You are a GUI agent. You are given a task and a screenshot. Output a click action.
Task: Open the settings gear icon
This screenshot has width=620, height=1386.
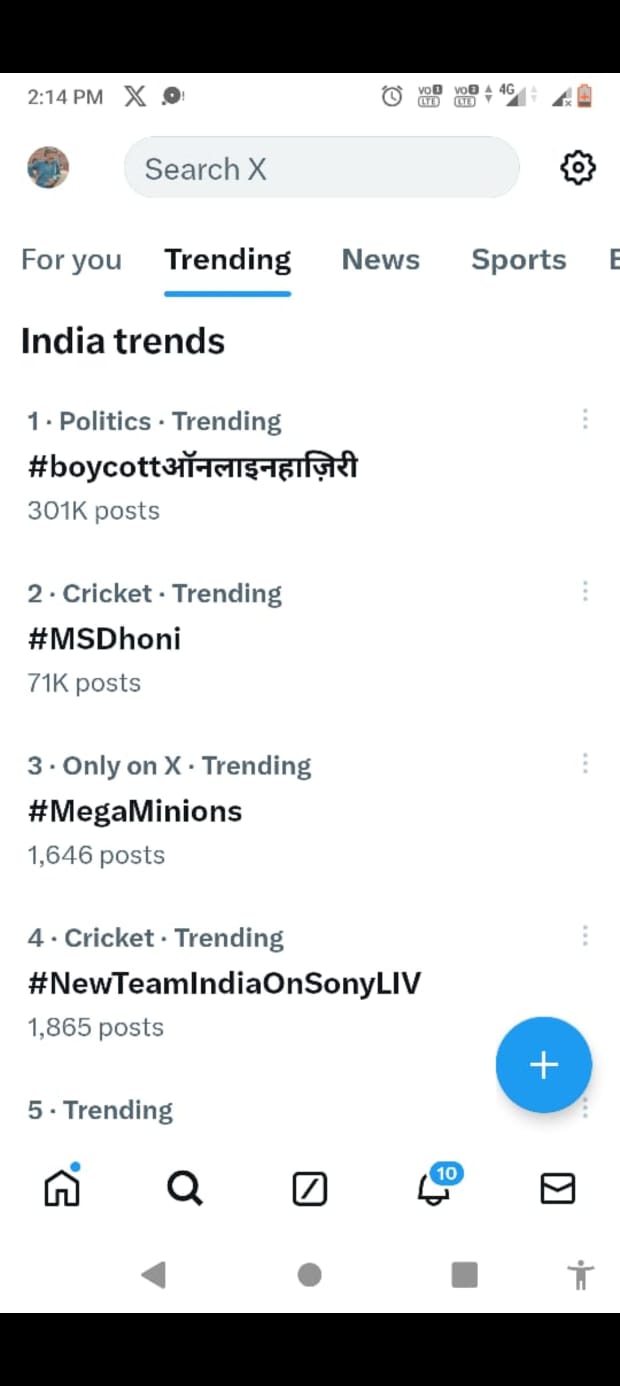tap(577, 168)
